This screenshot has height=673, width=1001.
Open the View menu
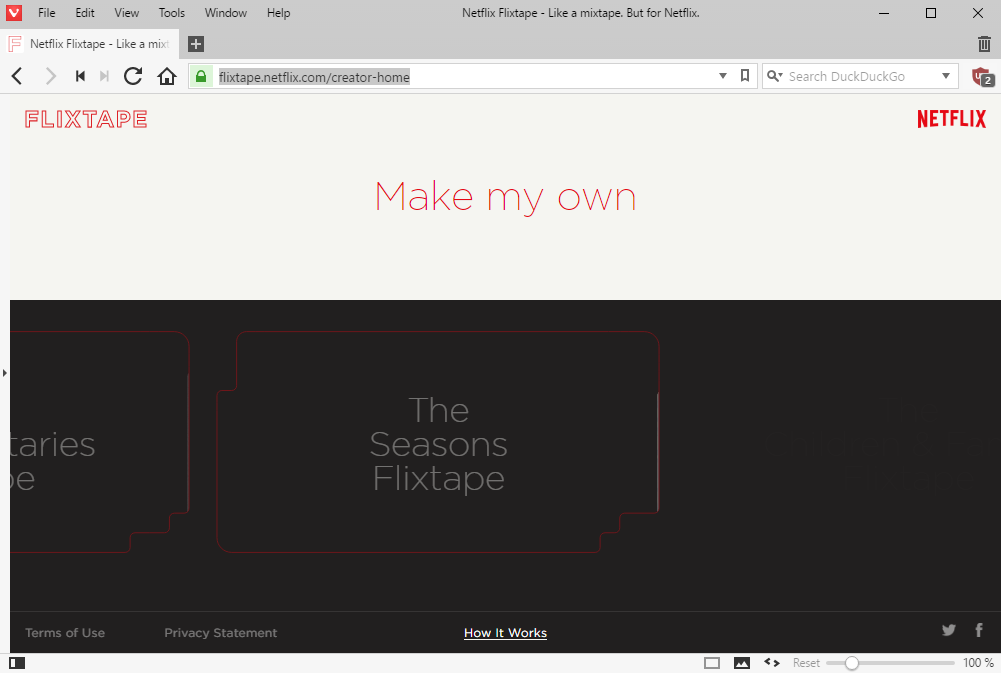126,13
